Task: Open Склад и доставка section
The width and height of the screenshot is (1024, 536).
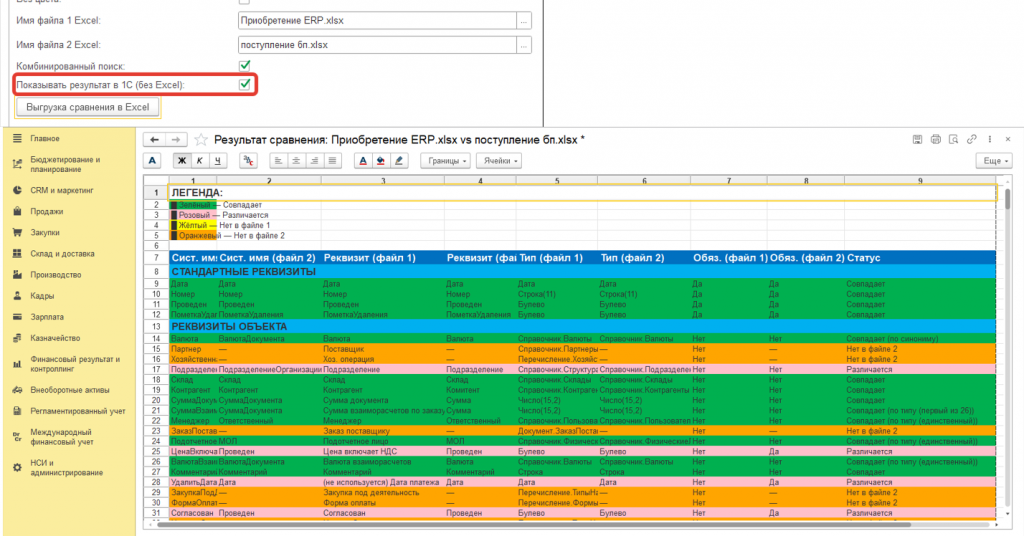Action: click(x=62, y=254)
